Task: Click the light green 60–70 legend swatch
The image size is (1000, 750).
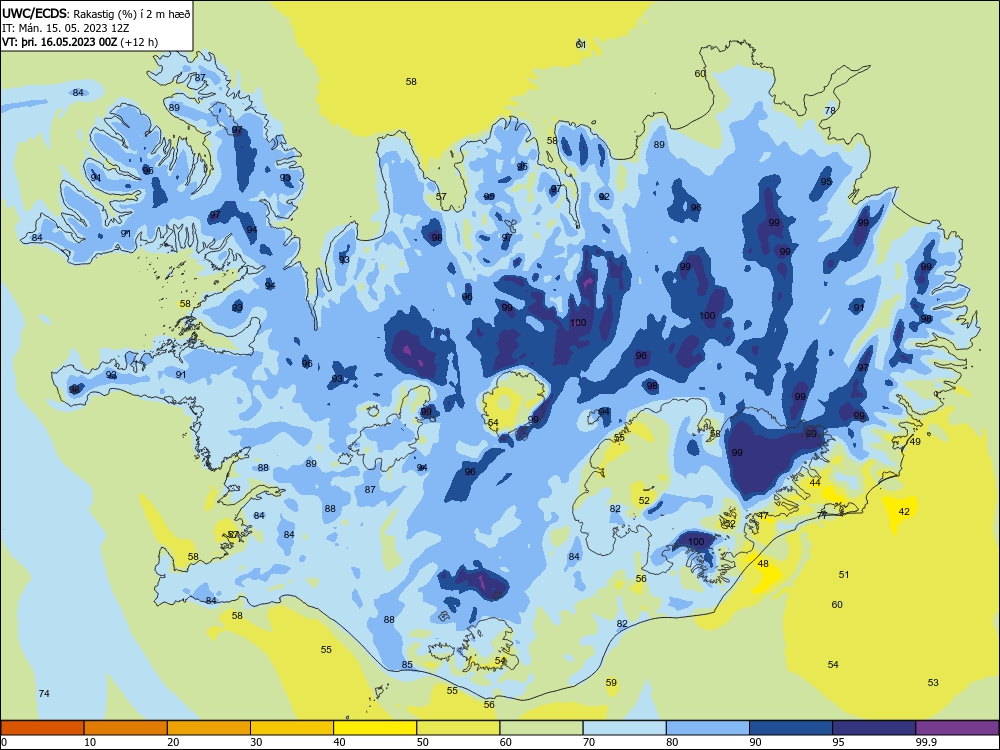Action: point(541,728)
